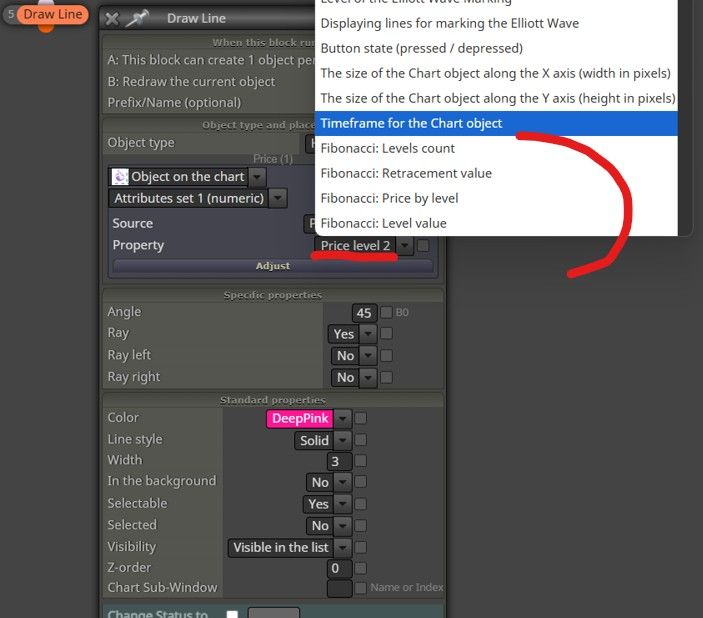Image resolution: width=703 pixels, height=618 pixels.
Task: Select Chart object size along Y axis
Action: pyautogui.click(x=496, y=98)
